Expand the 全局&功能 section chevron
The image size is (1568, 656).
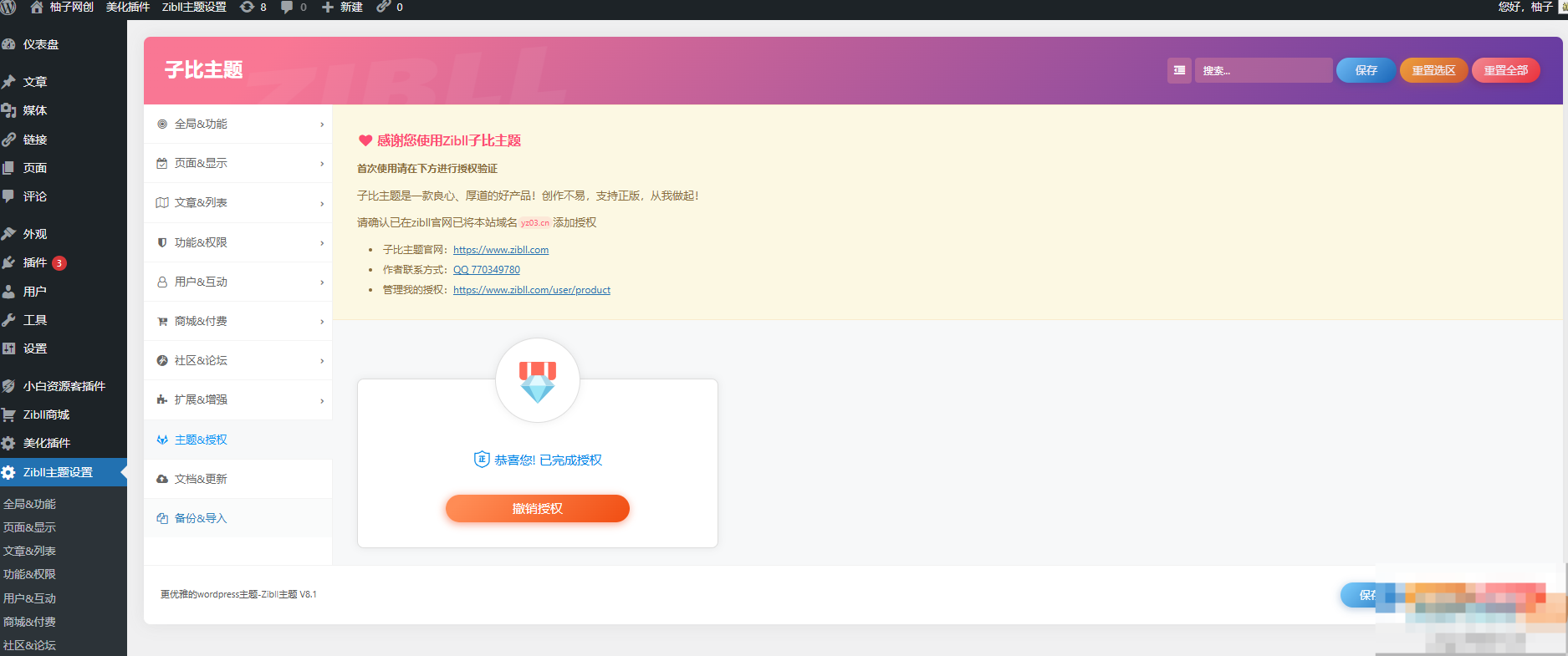322,125
